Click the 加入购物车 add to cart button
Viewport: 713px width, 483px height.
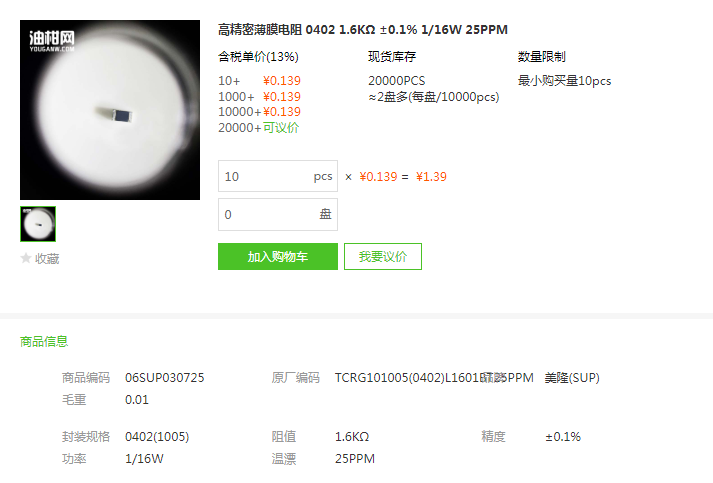coord(278,257)
